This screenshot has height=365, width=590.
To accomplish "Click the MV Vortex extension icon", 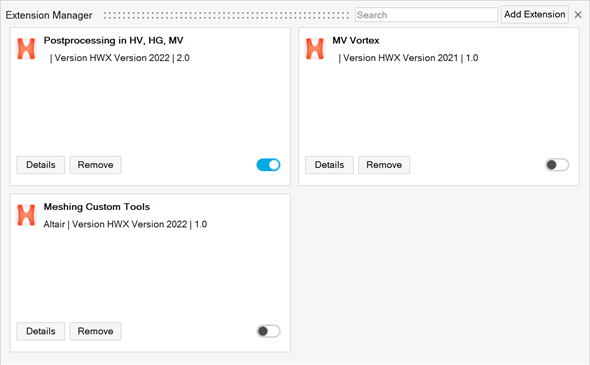I will tap(315, 49).
